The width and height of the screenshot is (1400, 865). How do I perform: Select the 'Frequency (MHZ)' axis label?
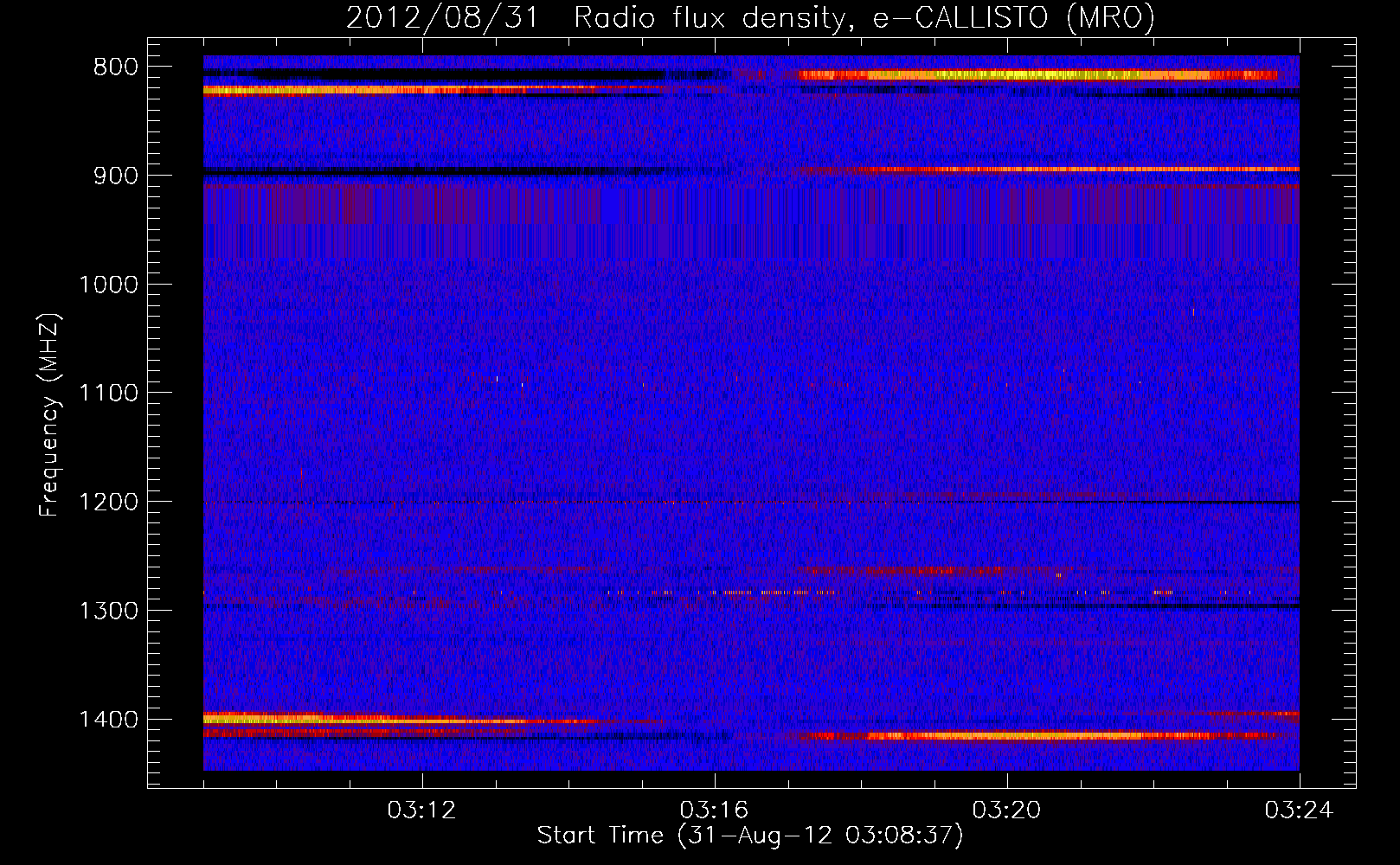coord(50,415)
